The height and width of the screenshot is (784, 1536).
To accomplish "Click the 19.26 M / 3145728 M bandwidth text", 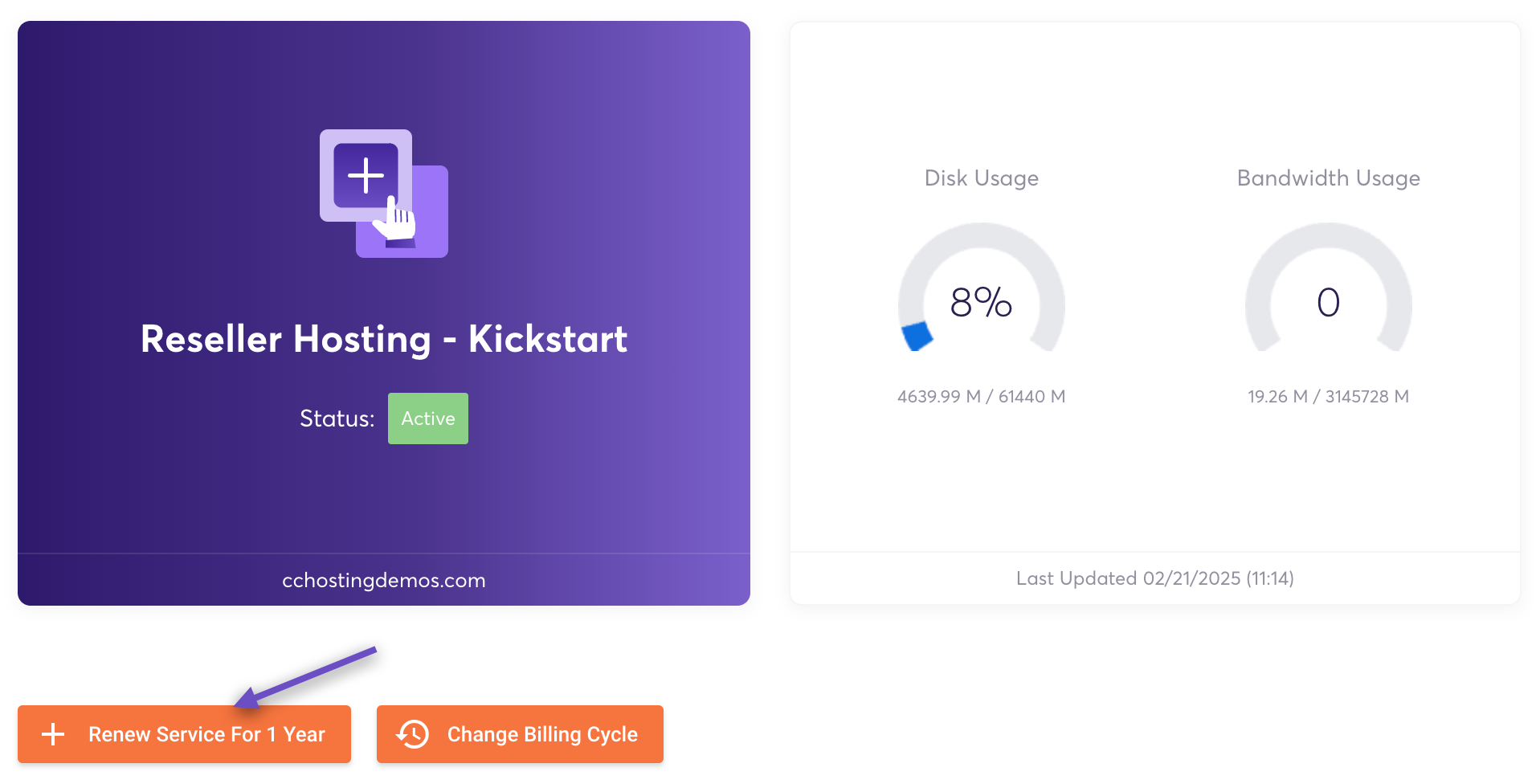I will click(1328, 397).
